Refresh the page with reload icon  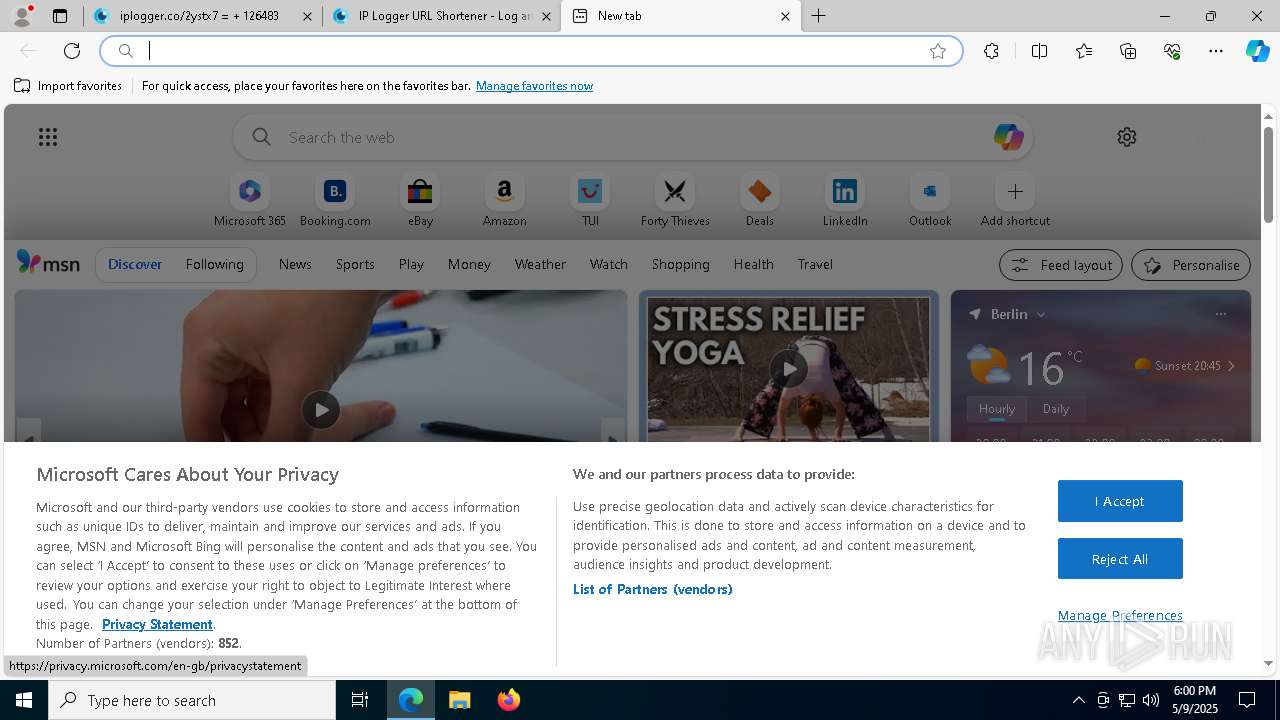click(x=72, y=51)
